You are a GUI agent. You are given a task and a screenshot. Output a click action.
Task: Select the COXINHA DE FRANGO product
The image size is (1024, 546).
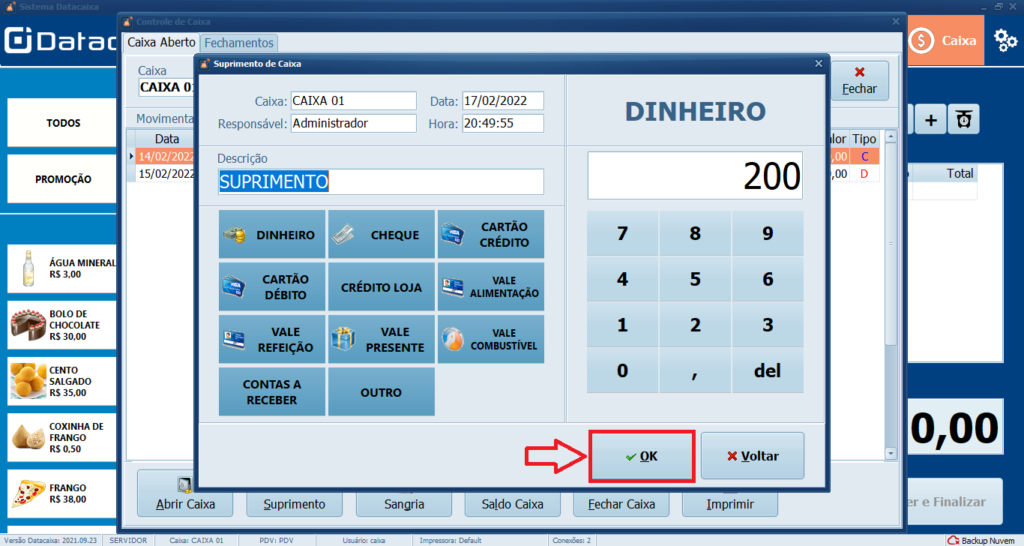coord(63,437)
